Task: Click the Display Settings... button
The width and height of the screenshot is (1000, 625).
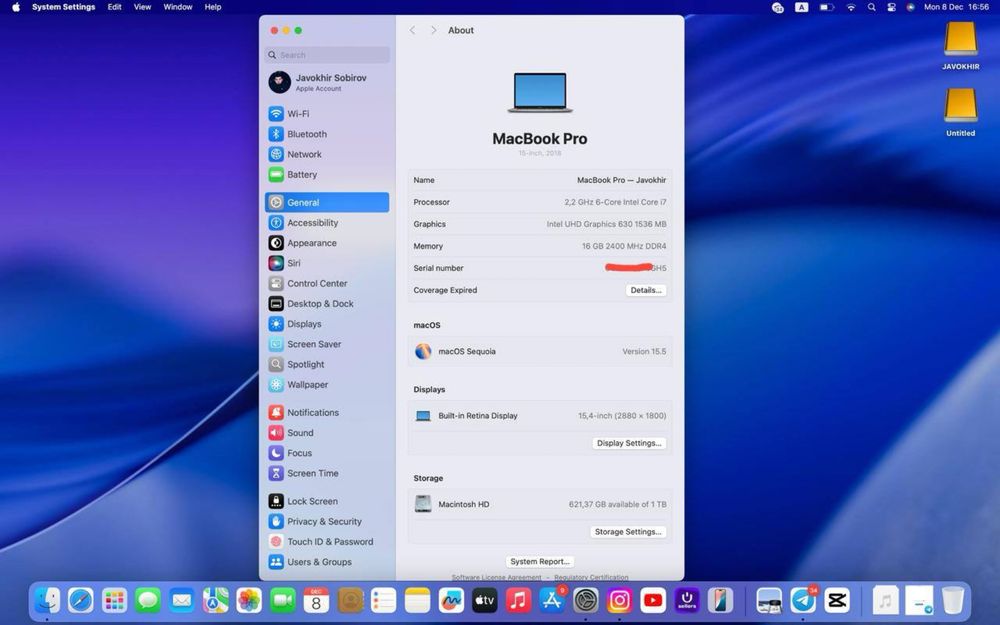Action: tap(629, 443)
